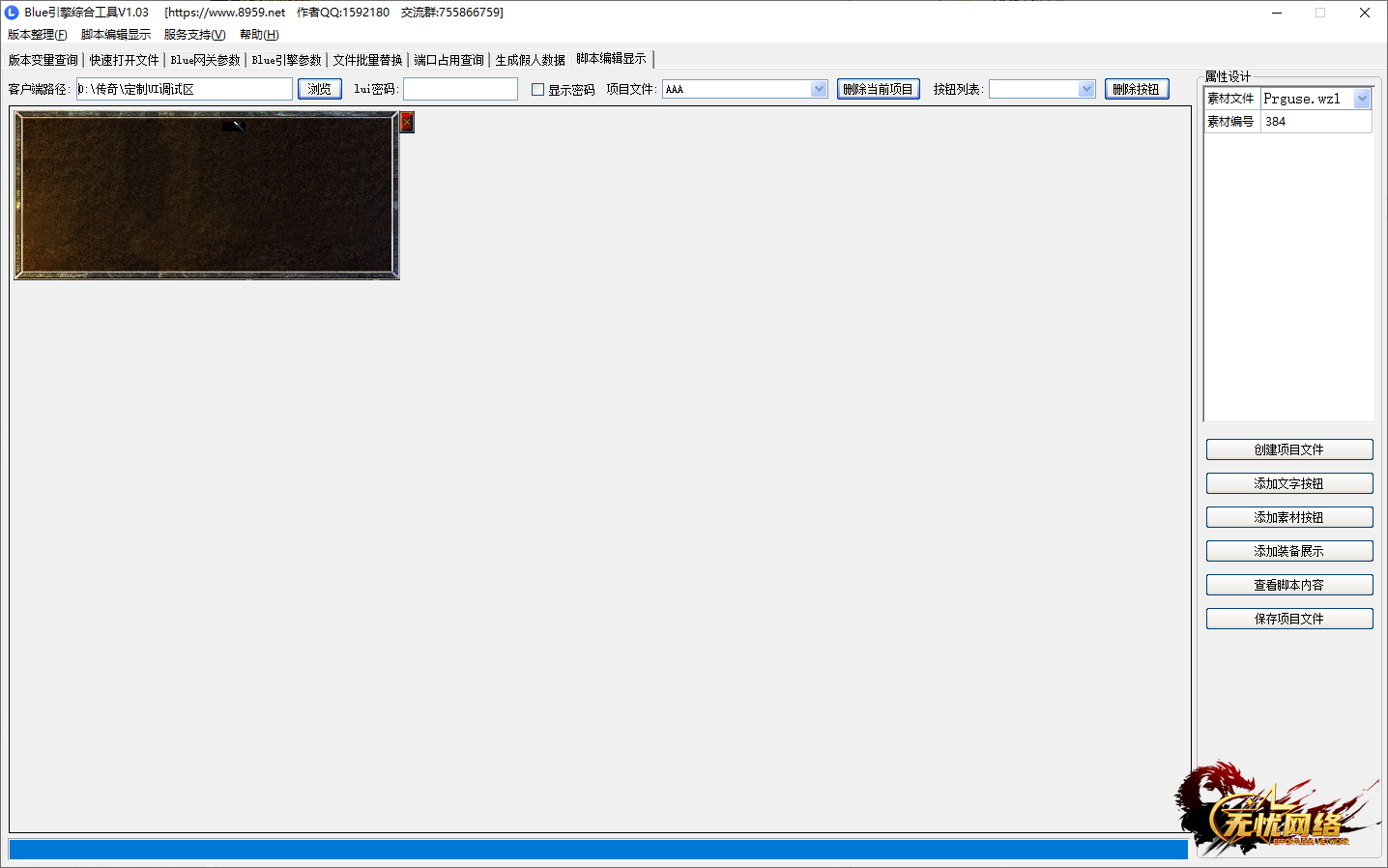
Task: Click the 删除当前项目 button
Action: (878, 89)
